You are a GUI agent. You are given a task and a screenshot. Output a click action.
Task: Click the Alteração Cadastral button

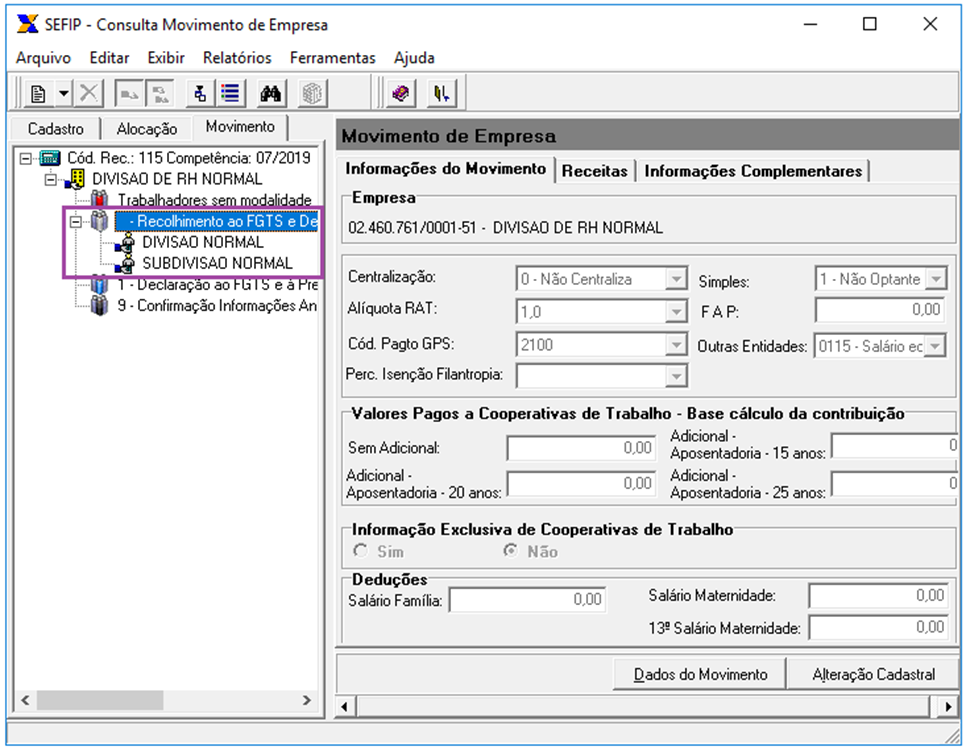pyautogui.click(x=873, y=675)
